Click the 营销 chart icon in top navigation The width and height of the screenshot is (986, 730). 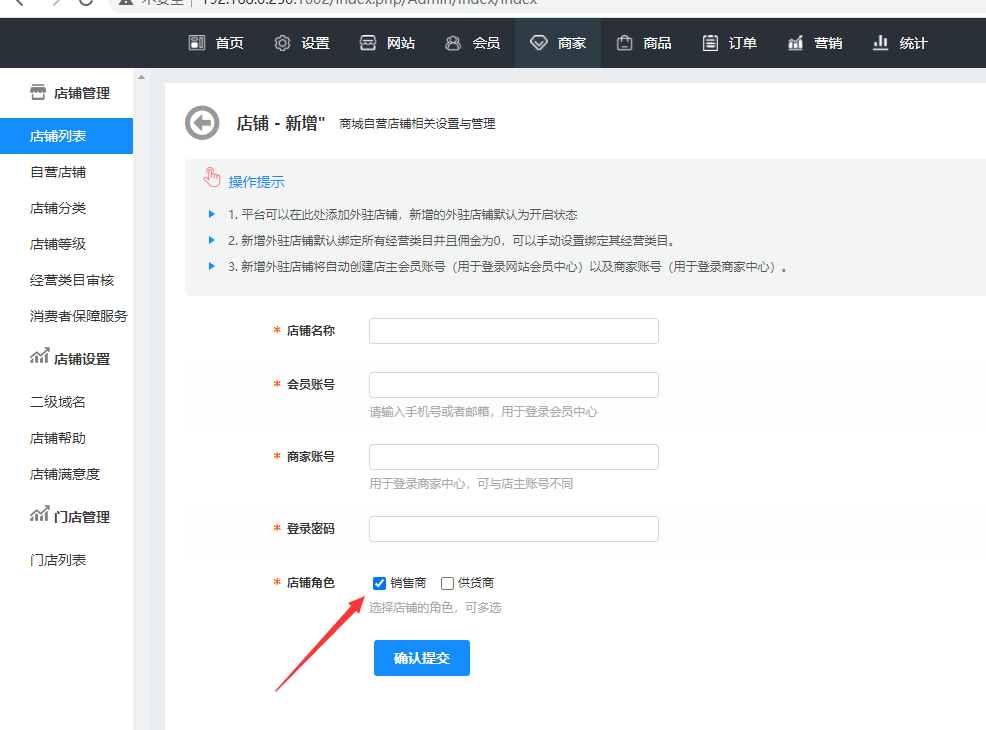tap(796, 43)
